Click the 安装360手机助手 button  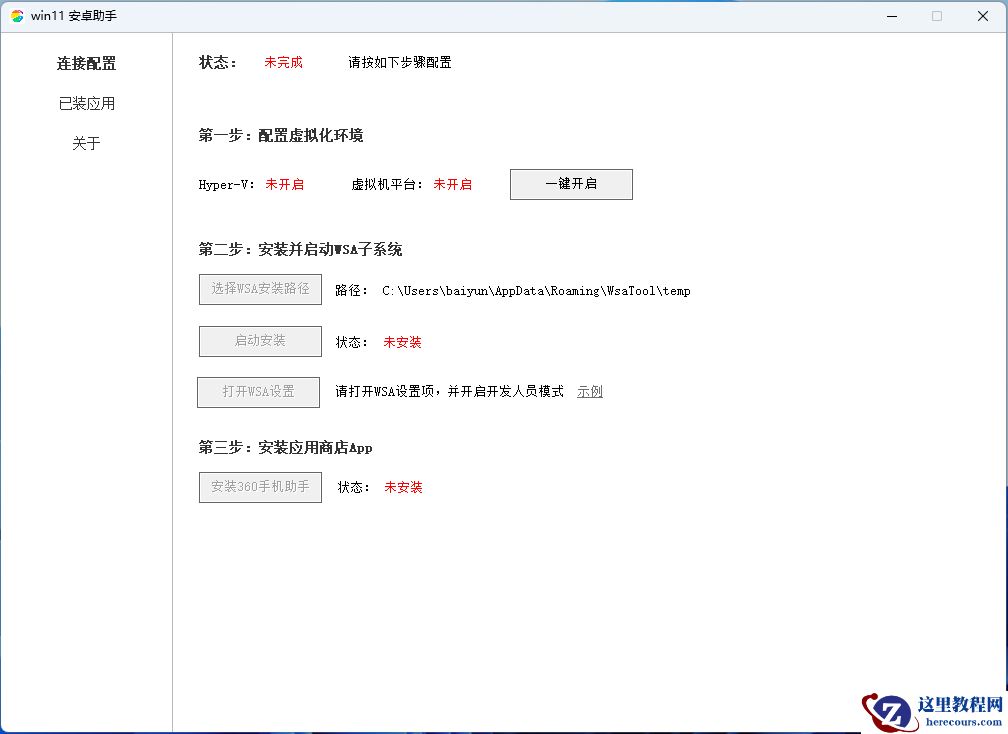tap(260, 487)
